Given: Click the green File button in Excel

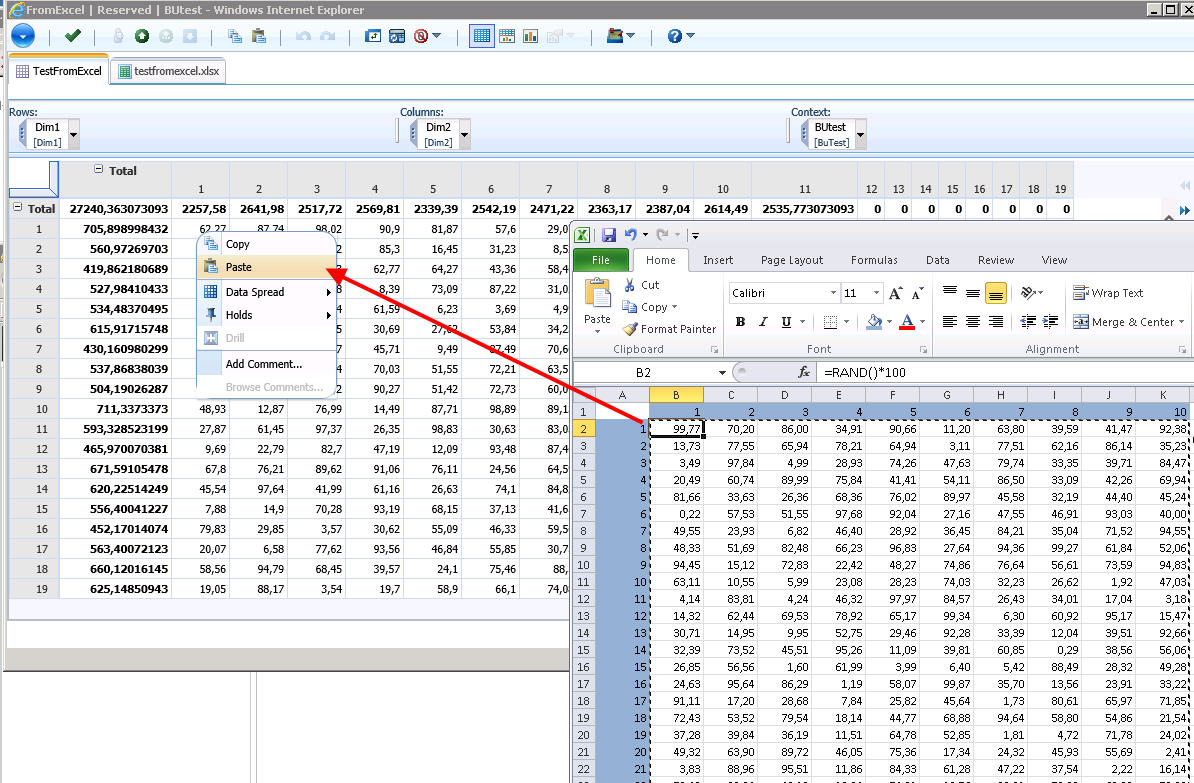Looking at the screenshot, I should (x=601, y=260).
